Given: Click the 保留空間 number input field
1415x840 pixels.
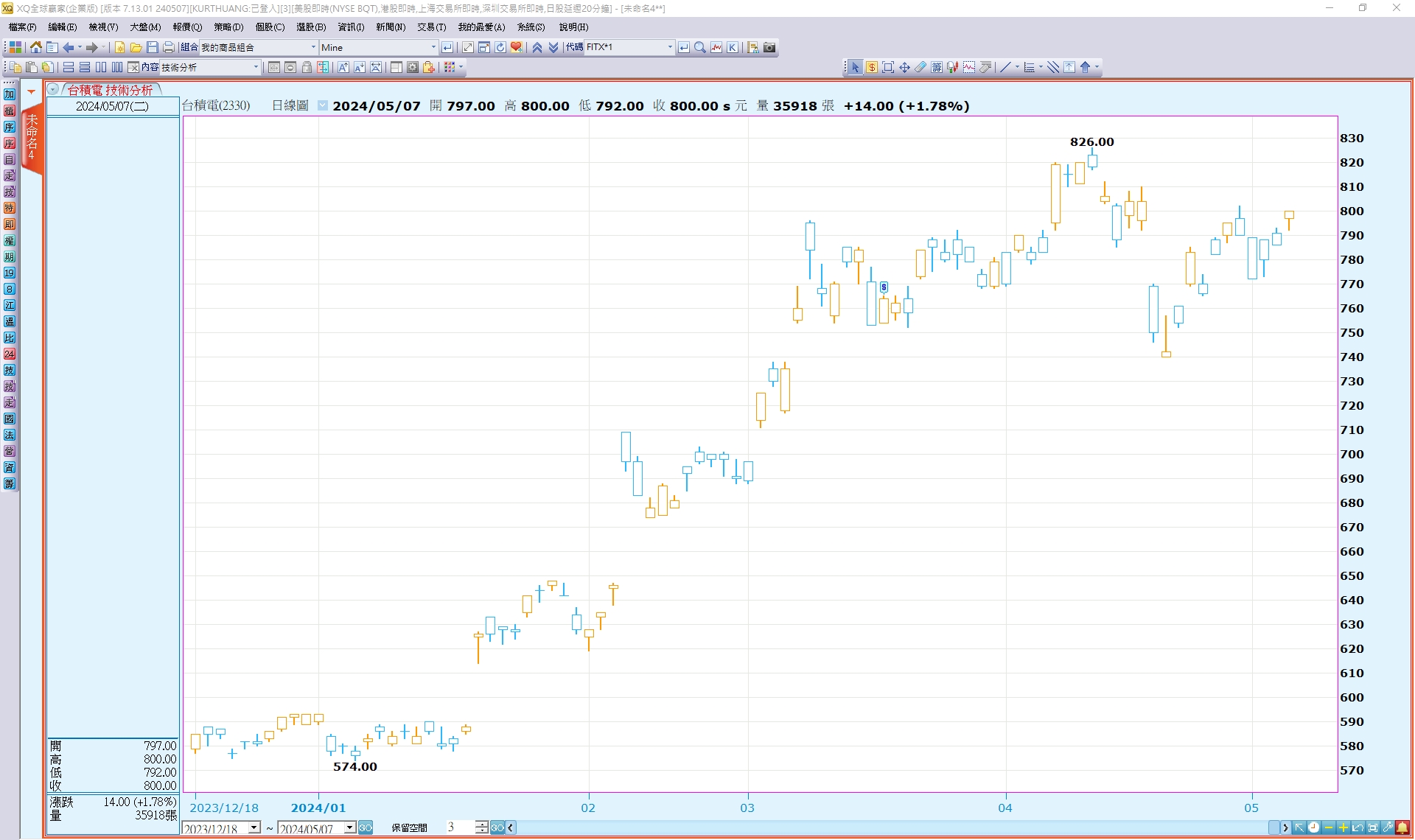Looking at the screenshot, I should pos(458,827).
